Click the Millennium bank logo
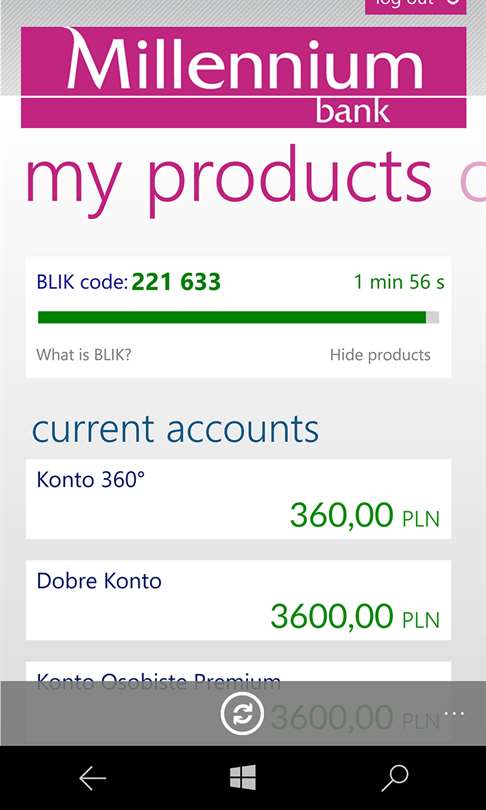The height and width of the screenshot is (810, 486). click(244, 77)
